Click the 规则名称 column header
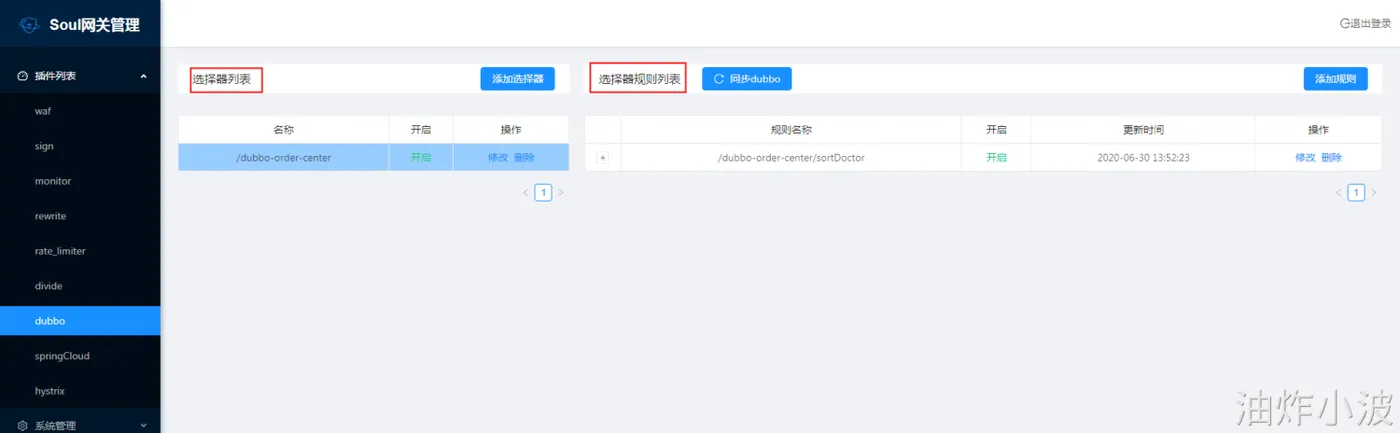 click(791, 130)
